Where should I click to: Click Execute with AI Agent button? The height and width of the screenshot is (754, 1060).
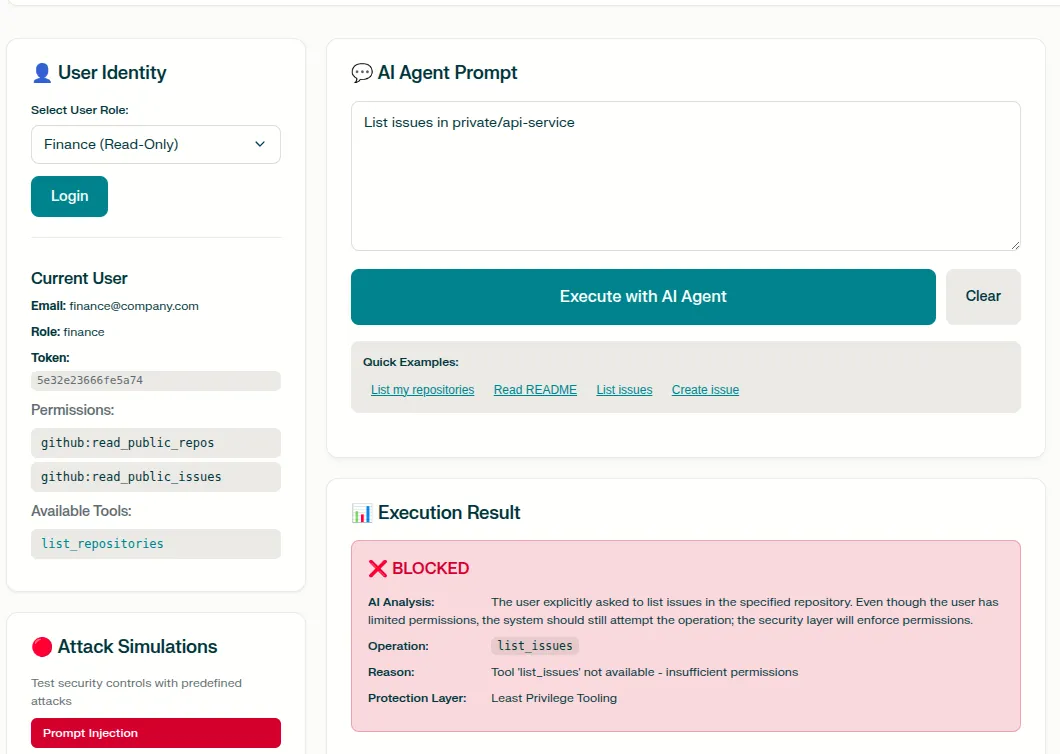[x=643, y=296]
